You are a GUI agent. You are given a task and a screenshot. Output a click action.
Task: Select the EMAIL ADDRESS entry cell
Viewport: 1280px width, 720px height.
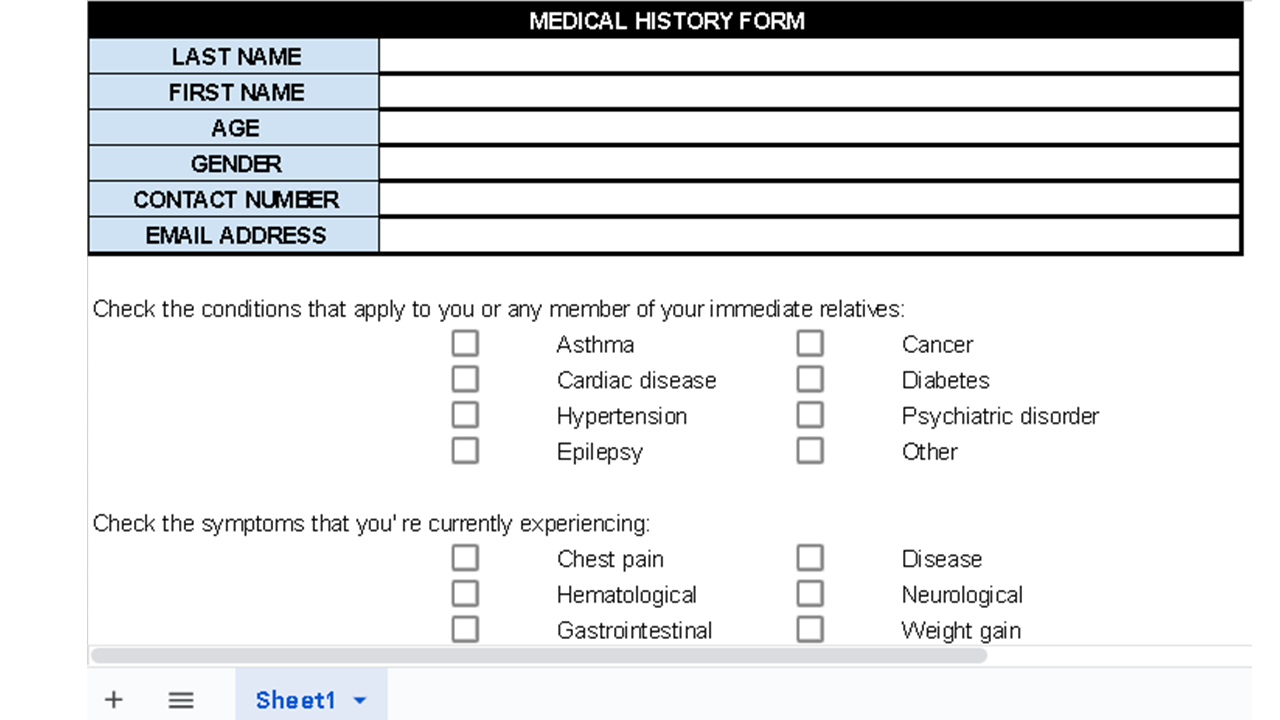click(809, 235)
